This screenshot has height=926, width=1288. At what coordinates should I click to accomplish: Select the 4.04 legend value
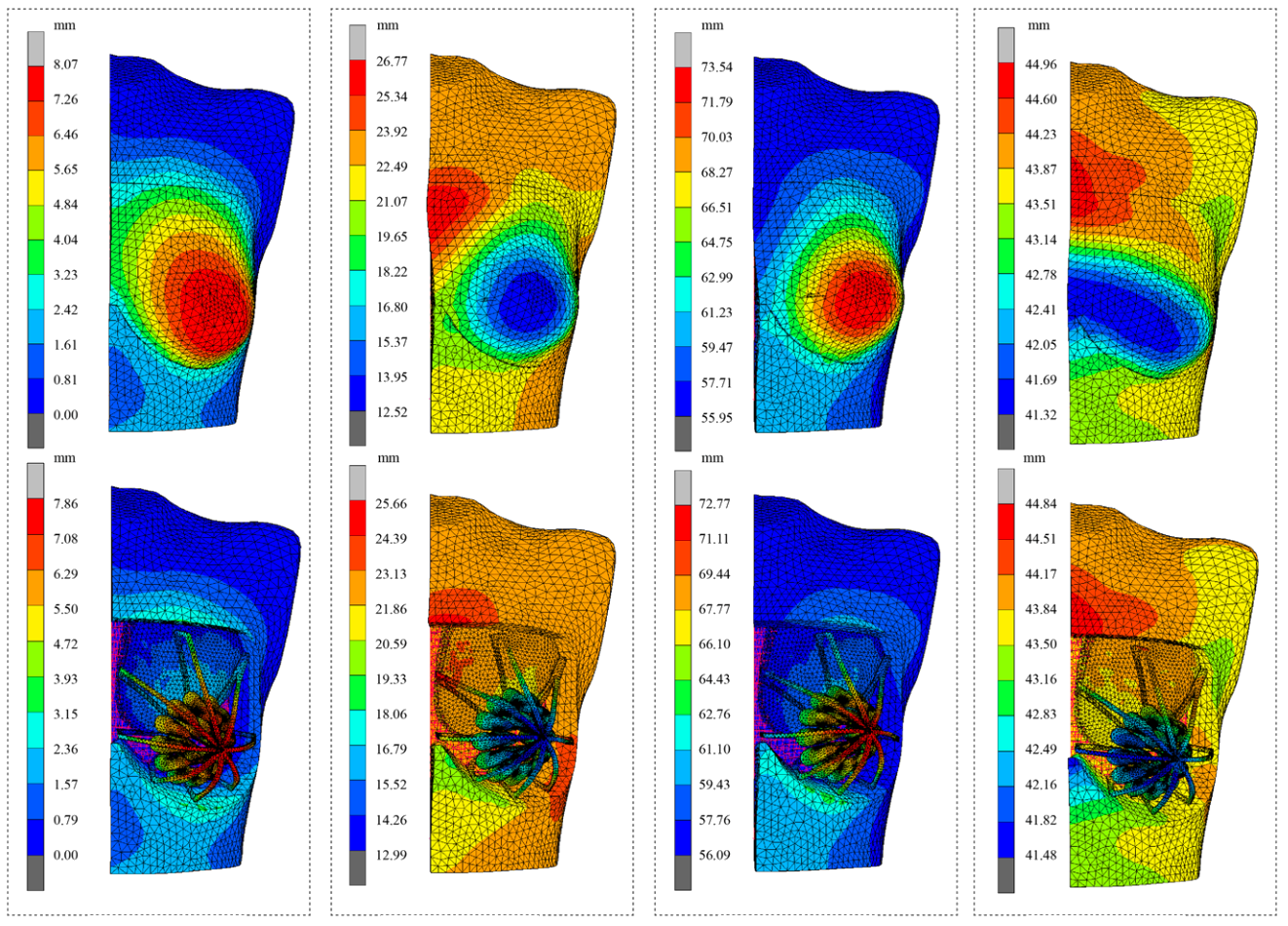click(66, 240)
